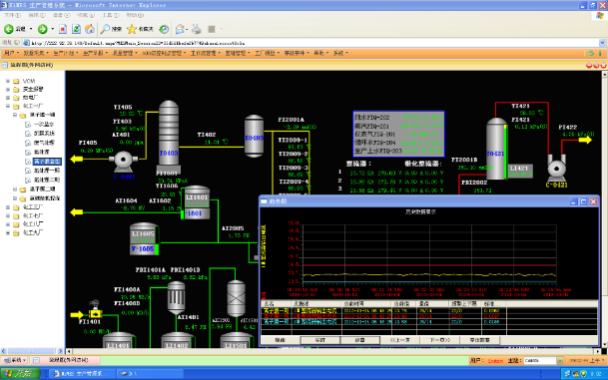Viewport: 608px width, 380px height.
Task: Open the IE 文件(F) menu
Action: 12,15
